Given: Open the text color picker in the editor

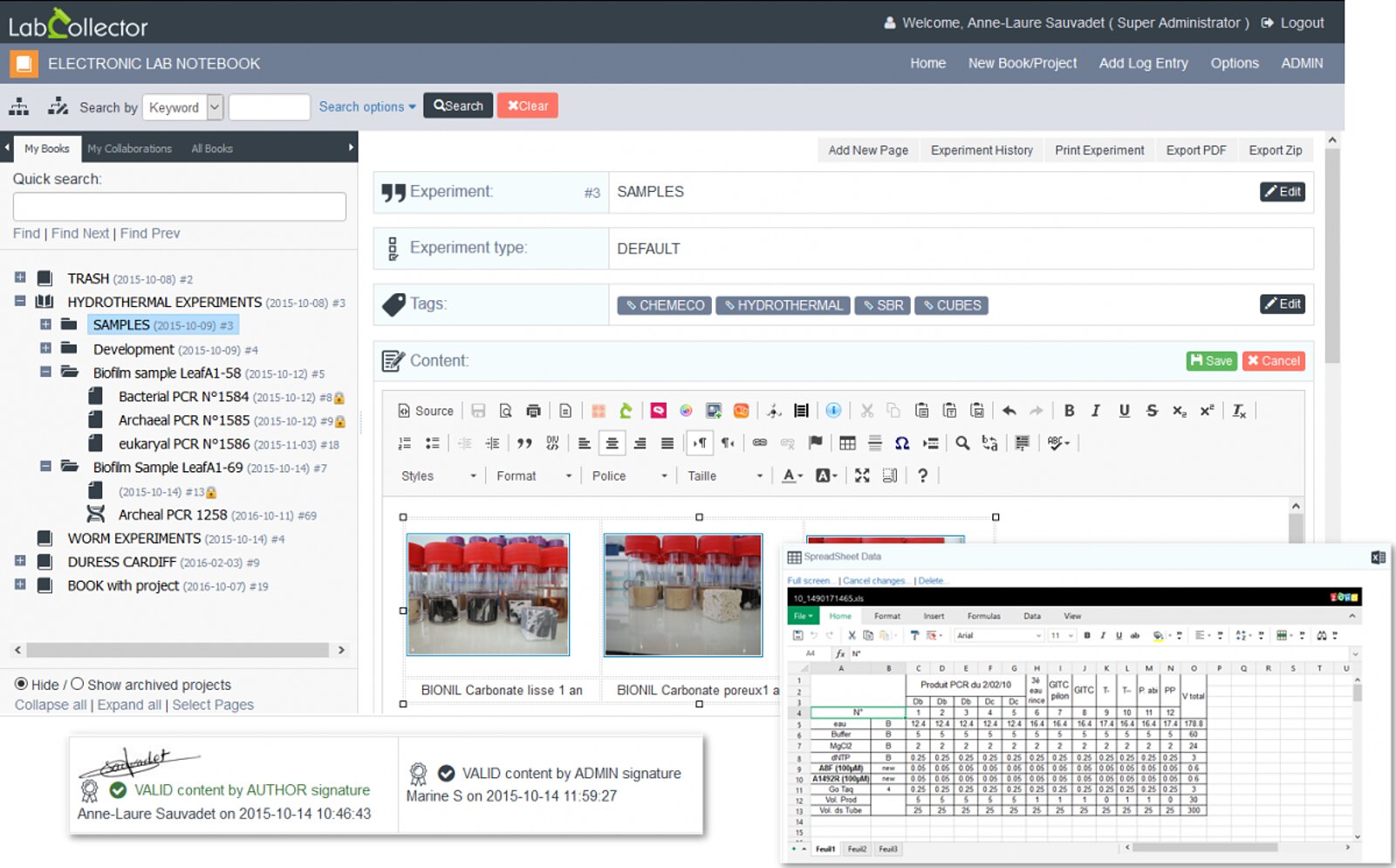Looking at the screenshot, I should tap(790, 475).
